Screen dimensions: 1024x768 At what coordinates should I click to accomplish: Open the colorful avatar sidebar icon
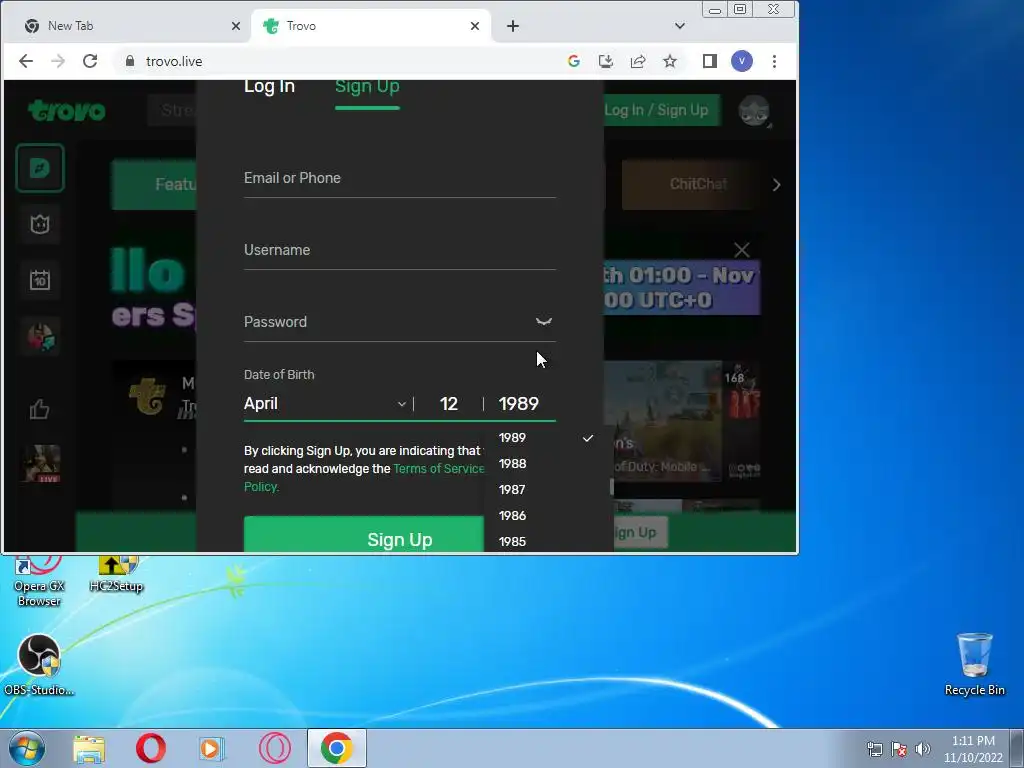[x=42, y=336]
